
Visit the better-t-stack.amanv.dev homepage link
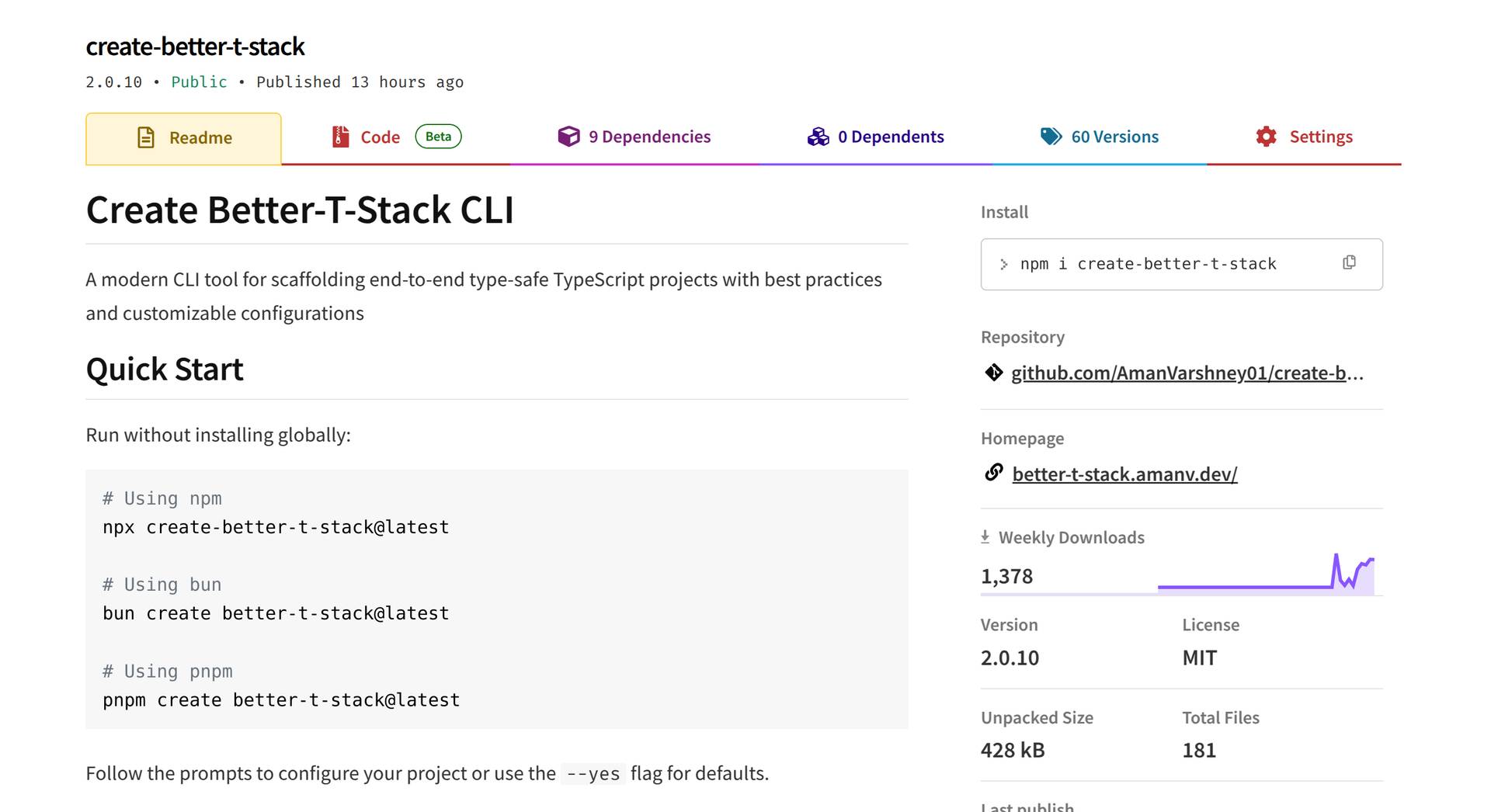click(x=1125, y=474)
